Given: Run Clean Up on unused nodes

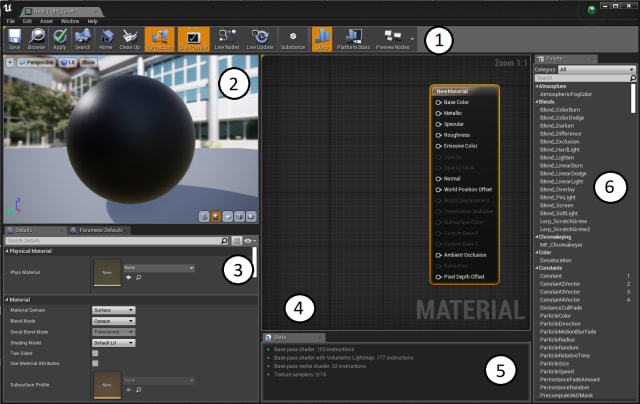Looking at the screenshot, I should tap(129, 39).
